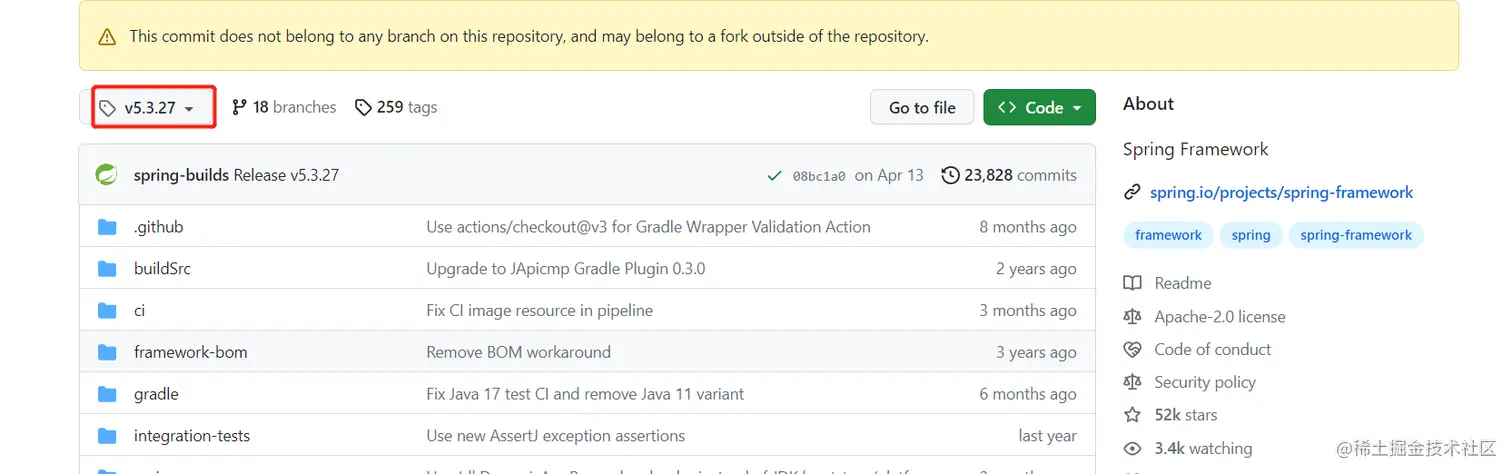Select the spring-framework topic tag

[x=1355, y=235]
